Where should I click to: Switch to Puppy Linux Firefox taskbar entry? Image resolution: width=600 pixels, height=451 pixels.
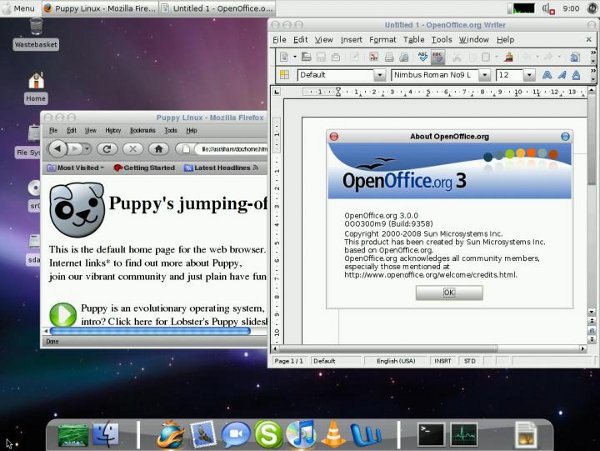(99, 8)
